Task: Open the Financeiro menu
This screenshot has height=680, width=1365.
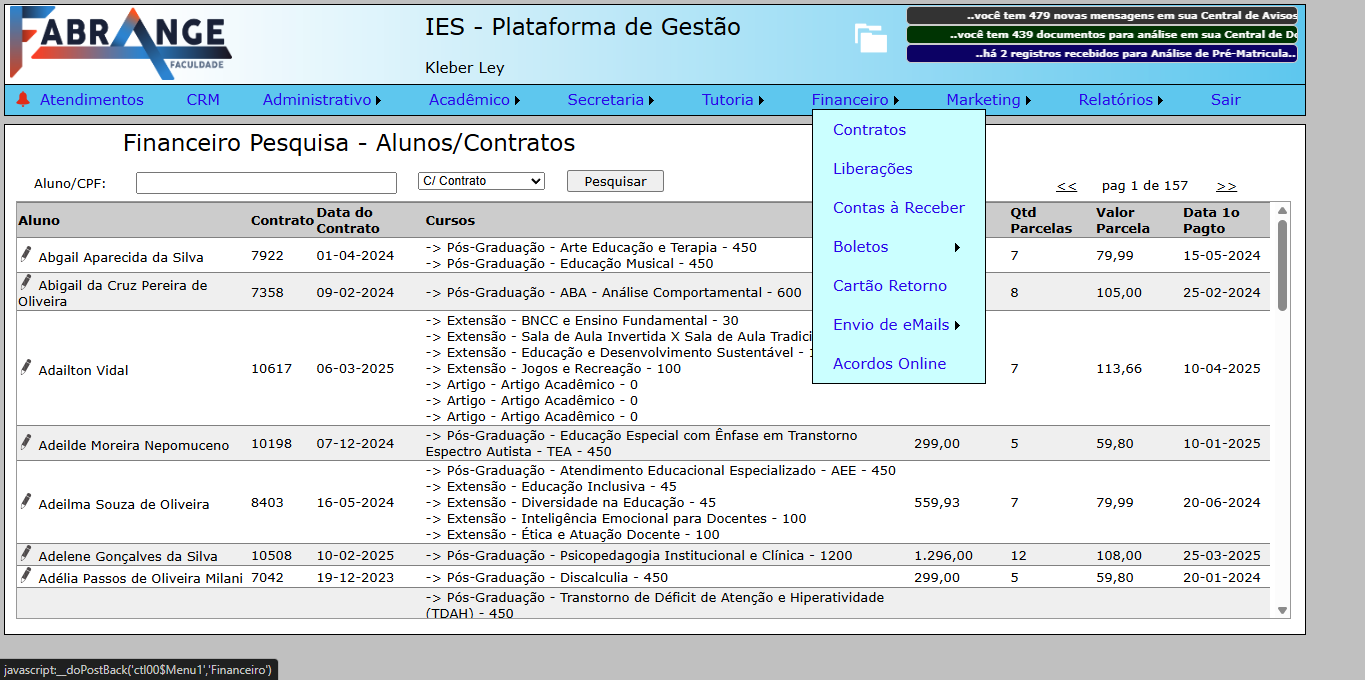Action: click(855, 100)
